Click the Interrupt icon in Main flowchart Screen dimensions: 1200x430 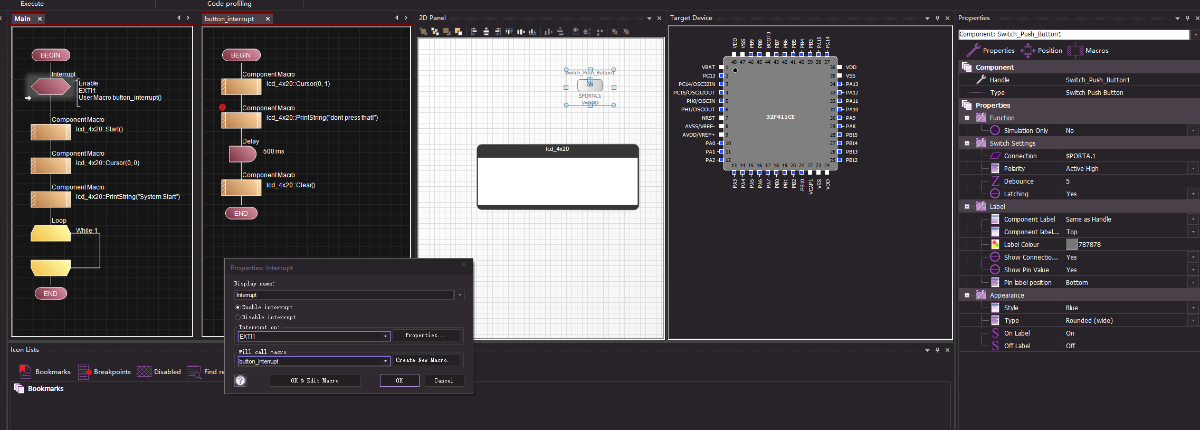[49, 89]
